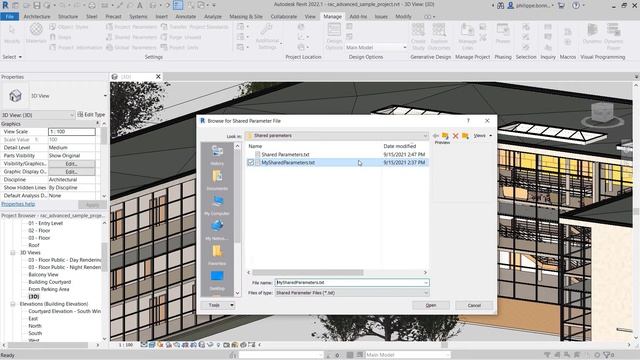This screenshot has width=640, height=360.
Task: Select Building Courtyard view in Project Browser
Action: click(x=49, y=282)
